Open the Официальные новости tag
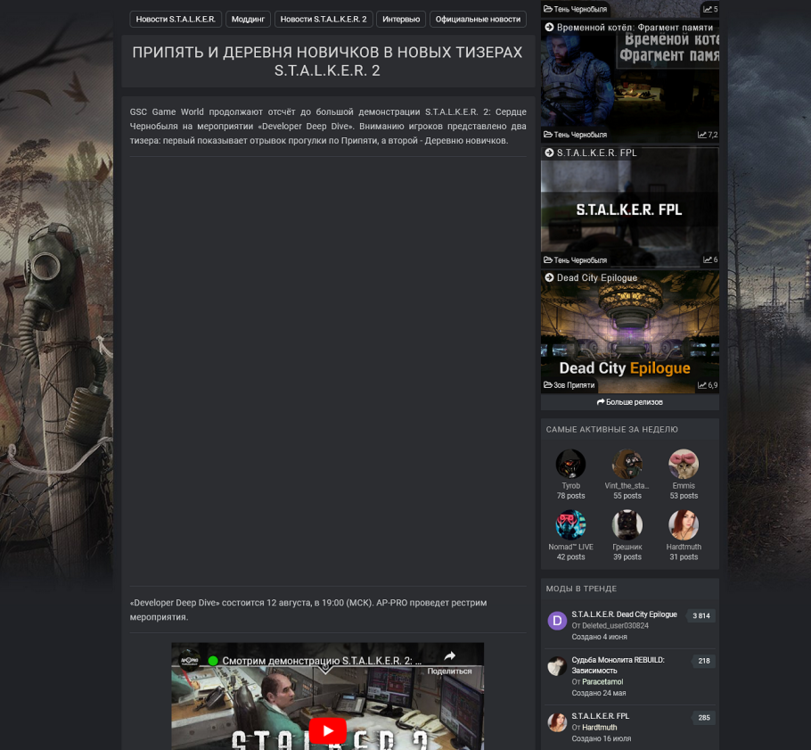The height and width of the screenshot is (750, 811). (x=478, y=19)
